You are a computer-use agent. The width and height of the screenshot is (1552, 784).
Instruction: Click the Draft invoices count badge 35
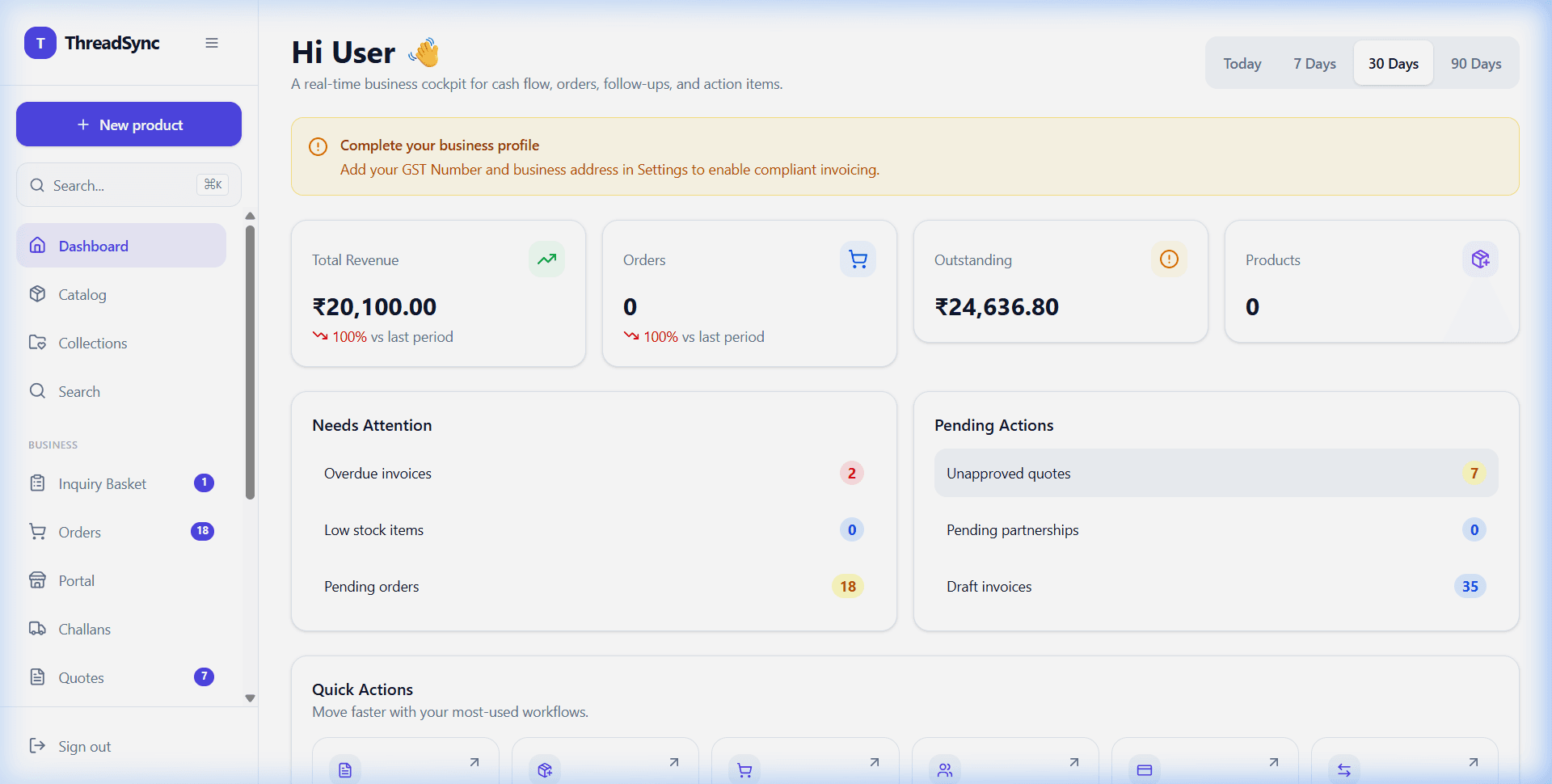pyautogui.click(x=1470, y=586)
